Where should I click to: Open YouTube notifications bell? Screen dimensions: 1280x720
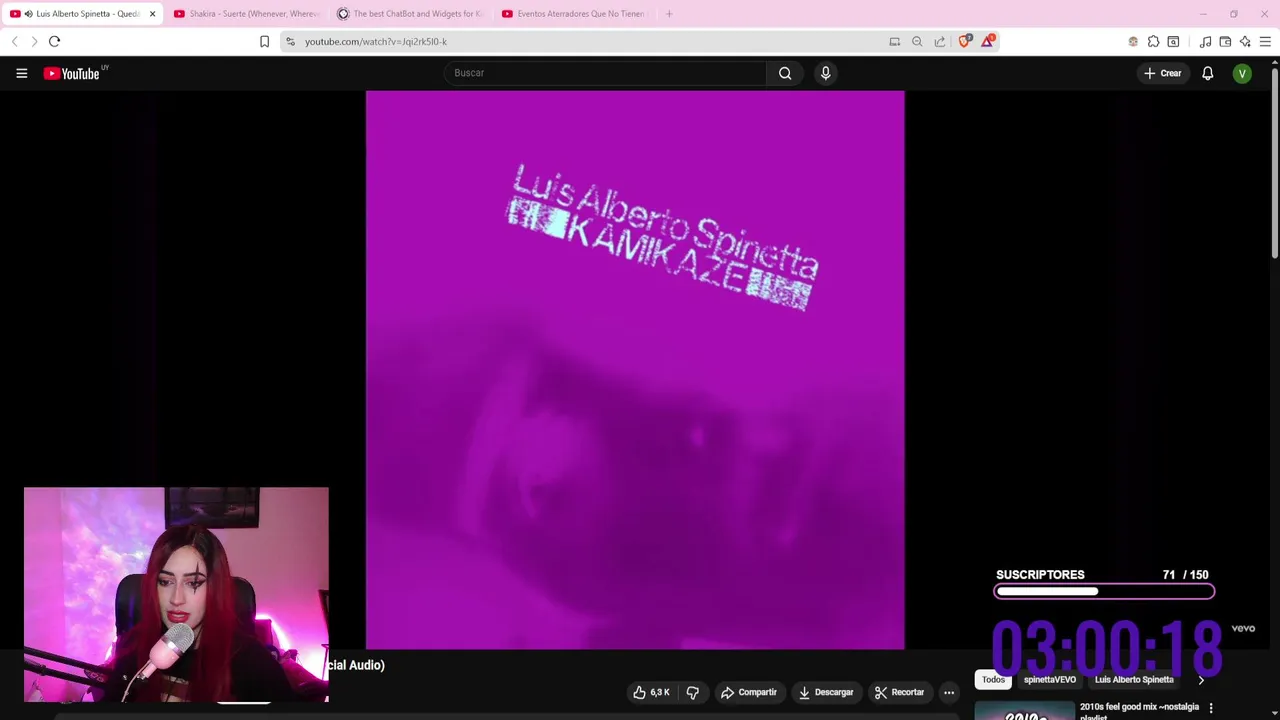coord(1207,73)
